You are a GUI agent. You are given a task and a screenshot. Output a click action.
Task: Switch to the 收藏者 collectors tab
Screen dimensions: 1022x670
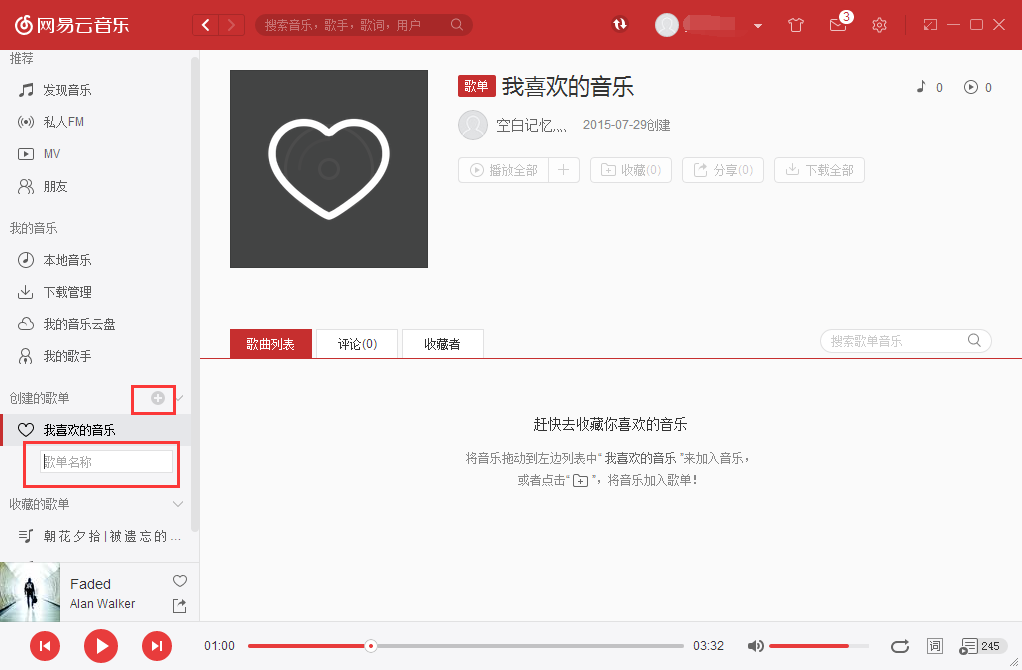point(442,342)
